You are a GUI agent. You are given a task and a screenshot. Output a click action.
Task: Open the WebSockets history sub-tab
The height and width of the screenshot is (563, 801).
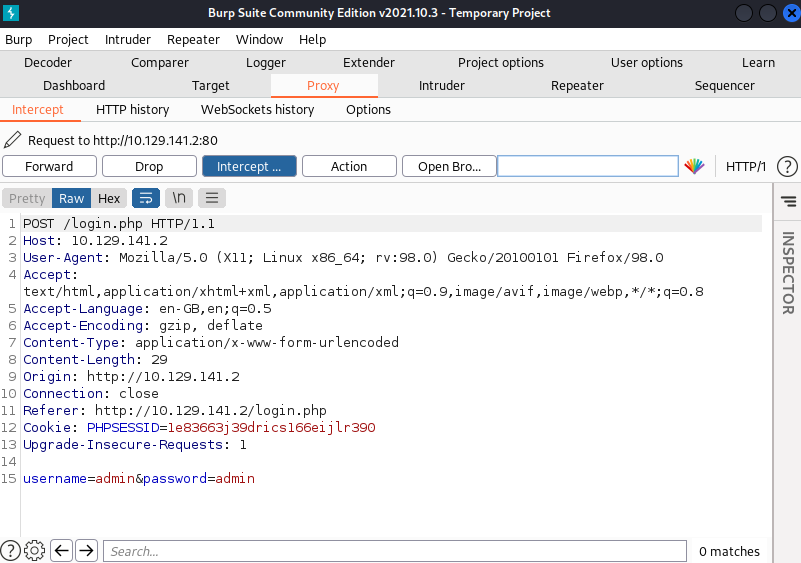pyautogui.click(x=257, y=109)
